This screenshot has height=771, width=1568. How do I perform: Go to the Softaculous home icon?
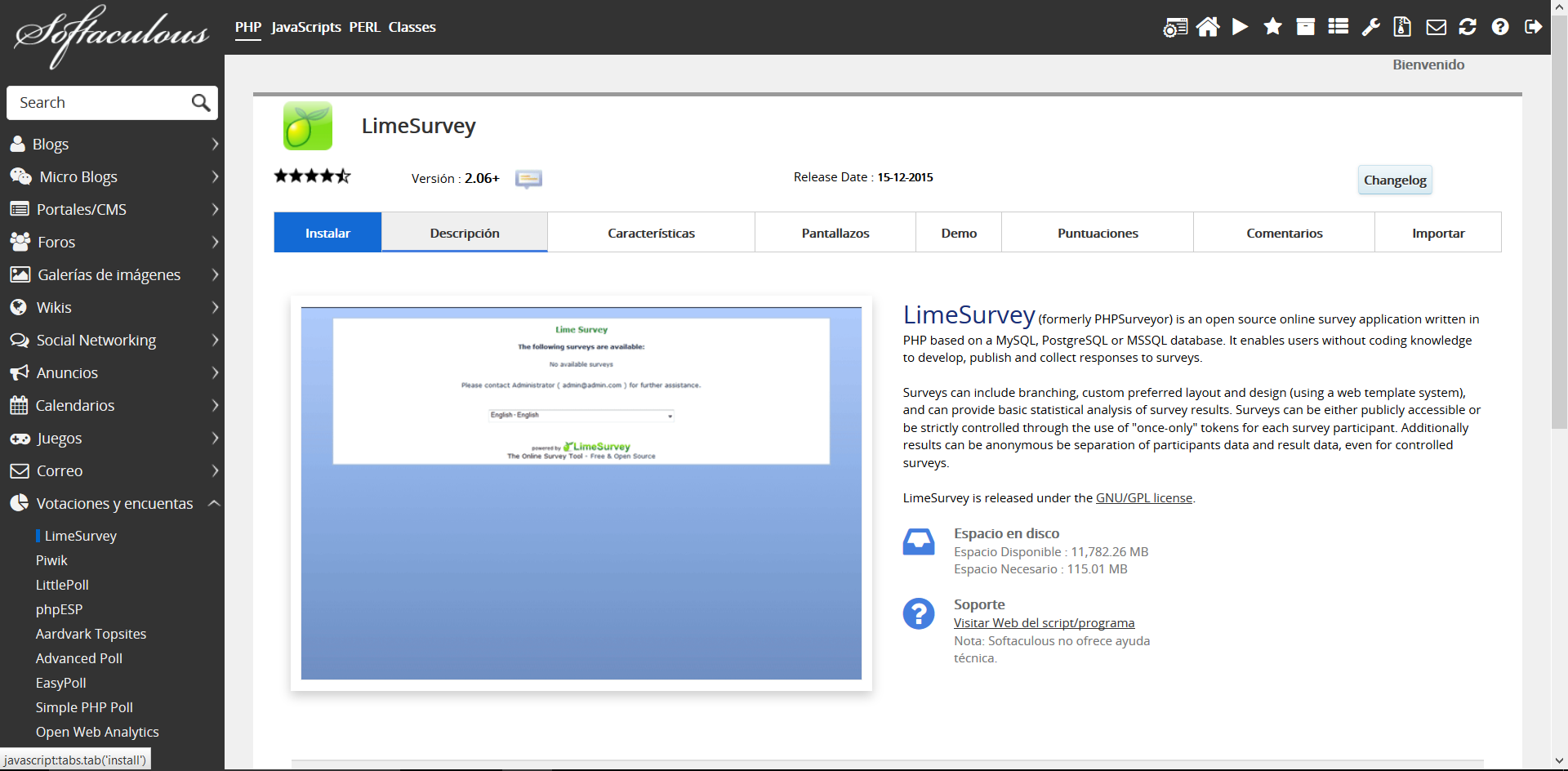[1207, 27]
